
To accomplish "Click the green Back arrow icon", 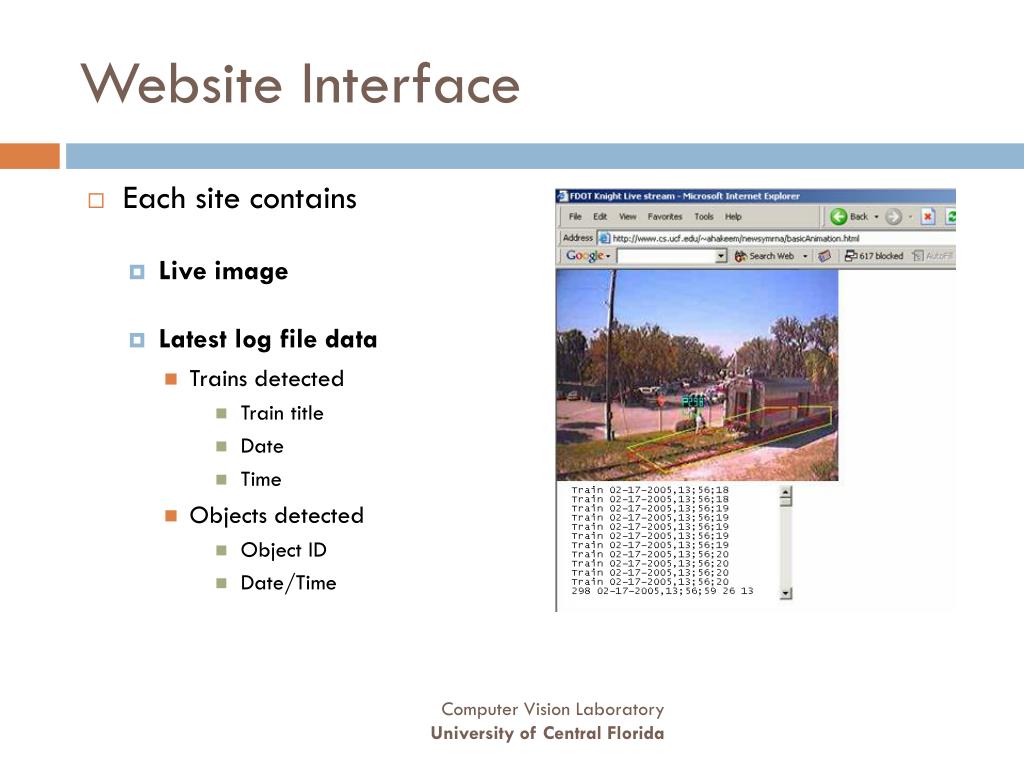I will click(839, 216).
